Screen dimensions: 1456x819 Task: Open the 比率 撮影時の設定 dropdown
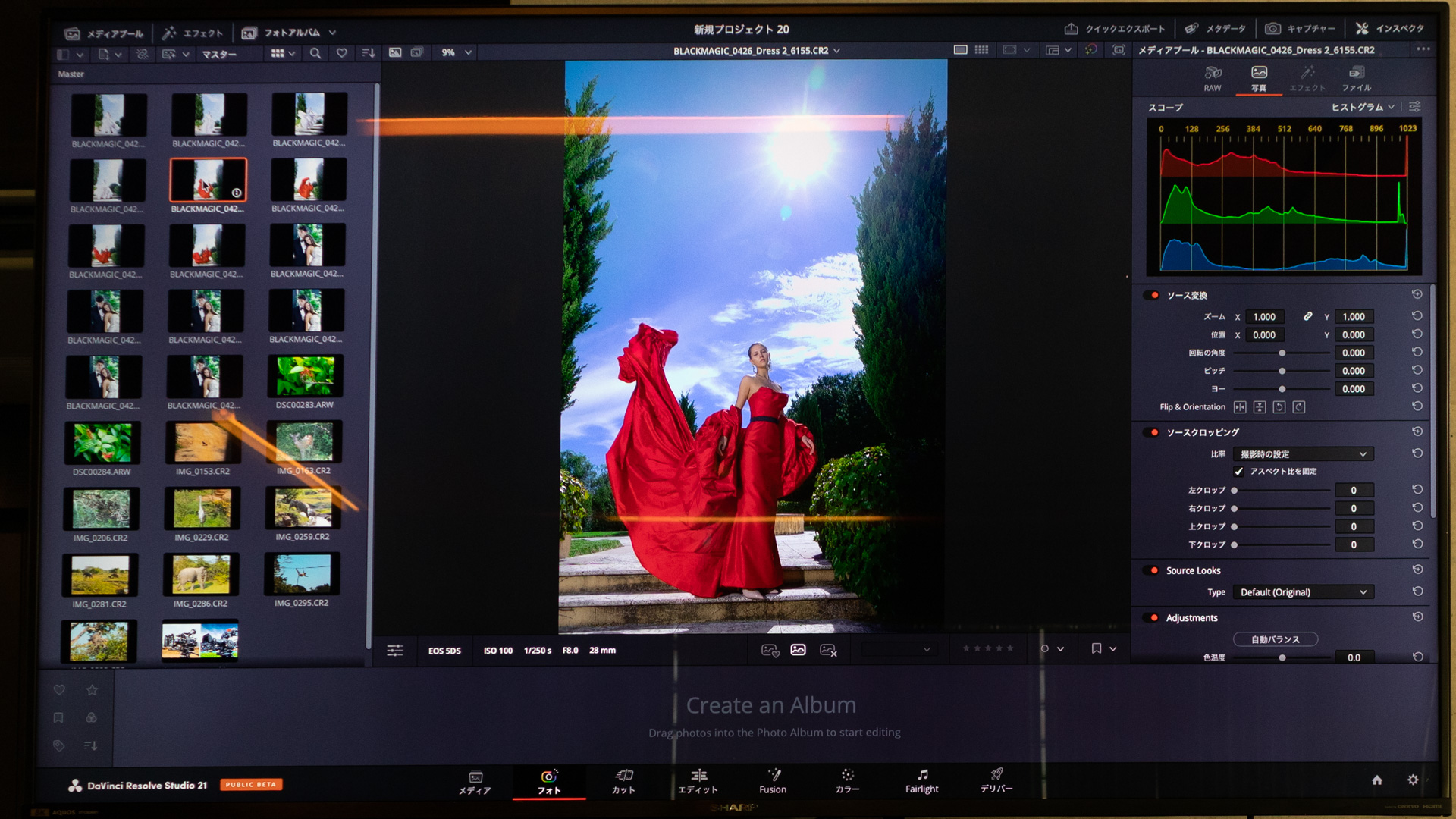coord(1303,454)
